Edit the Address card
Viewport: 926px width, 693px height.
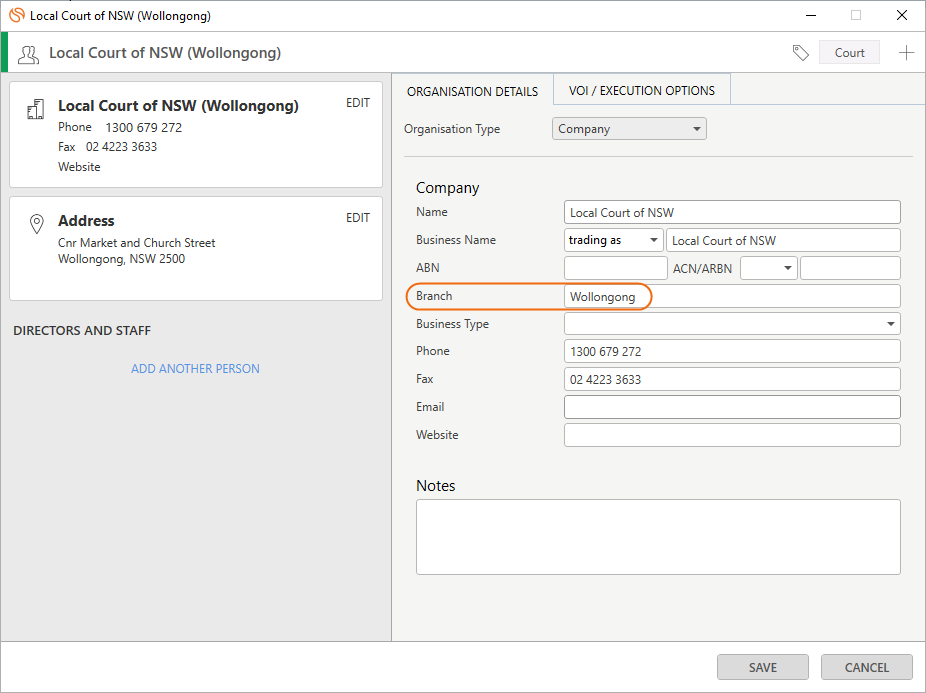coord(358,218)
